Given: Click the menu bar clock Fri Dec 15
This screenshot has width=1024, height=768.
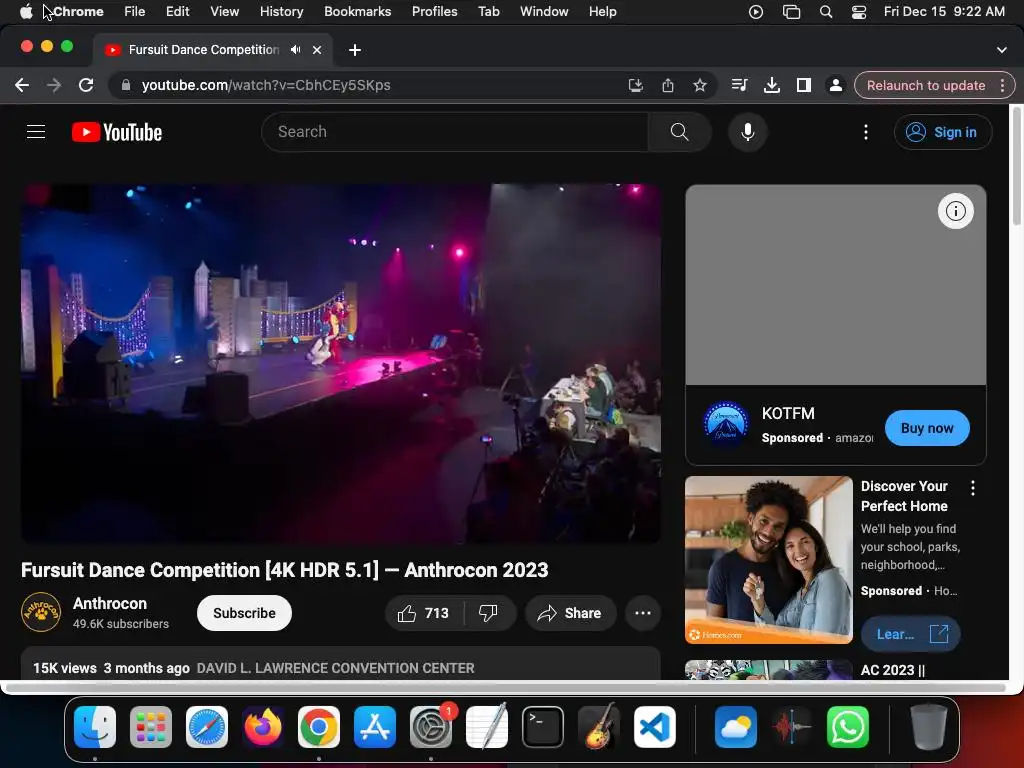Looking at the screenshot, I should point(944,12).
